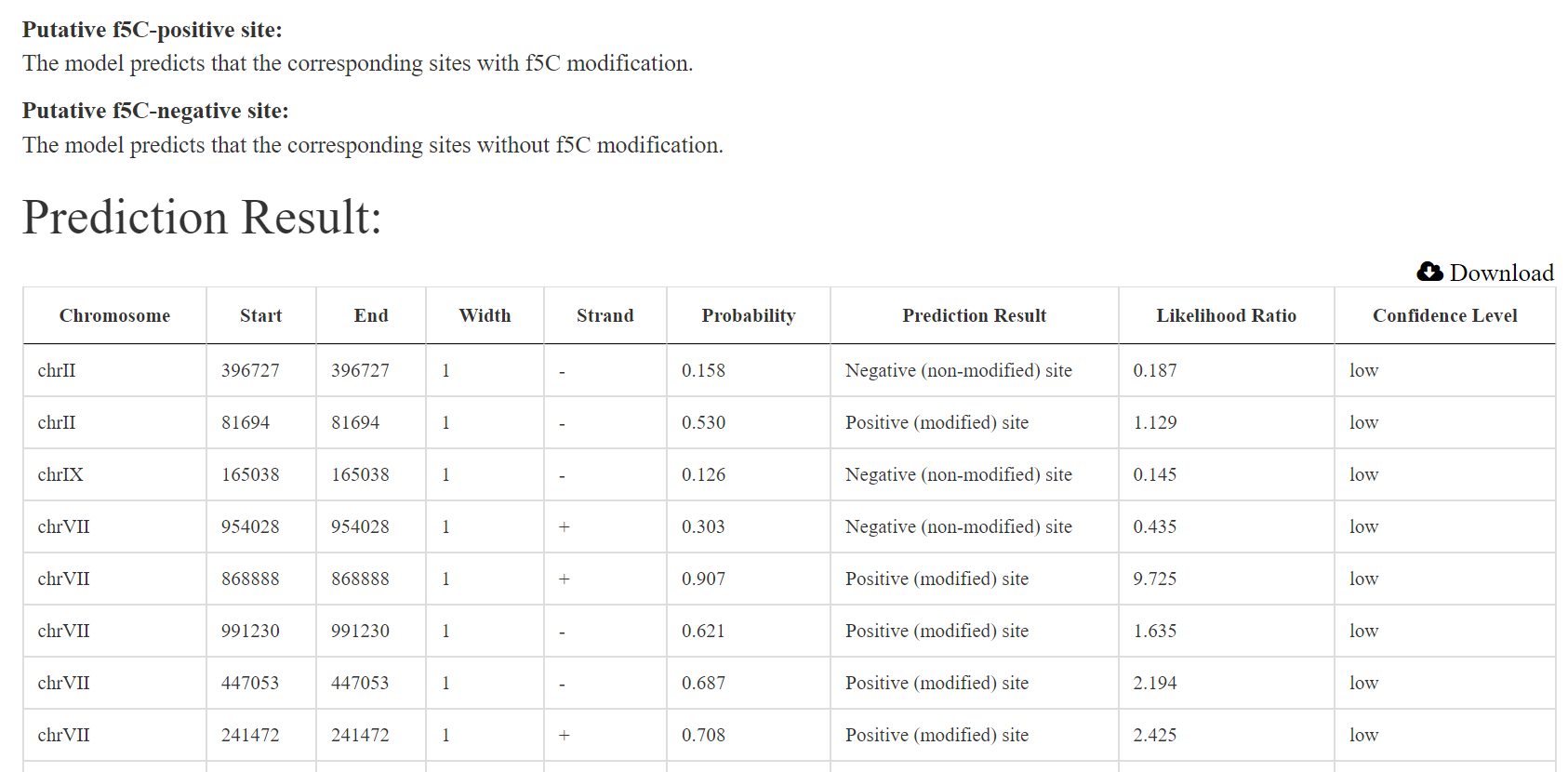Viewport: 1568px width, 772px height.
Task: Click the Start column header
Action: pyautogui.click(x=261, y=315)
